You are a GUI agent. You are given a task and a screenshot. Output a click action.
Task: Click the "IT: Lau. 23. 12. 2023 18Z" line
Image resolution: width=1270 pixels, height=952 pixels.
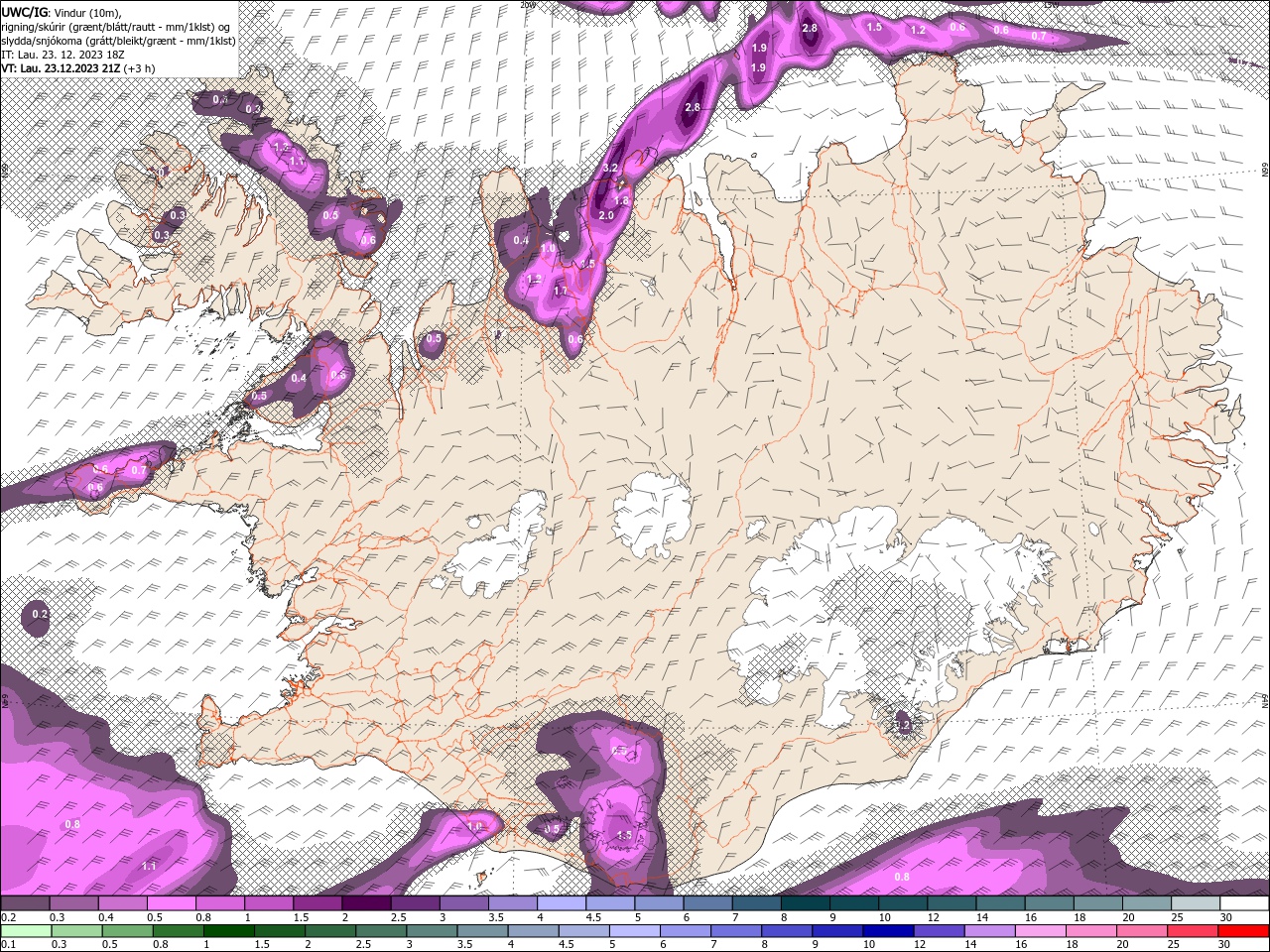pos(63,55)
